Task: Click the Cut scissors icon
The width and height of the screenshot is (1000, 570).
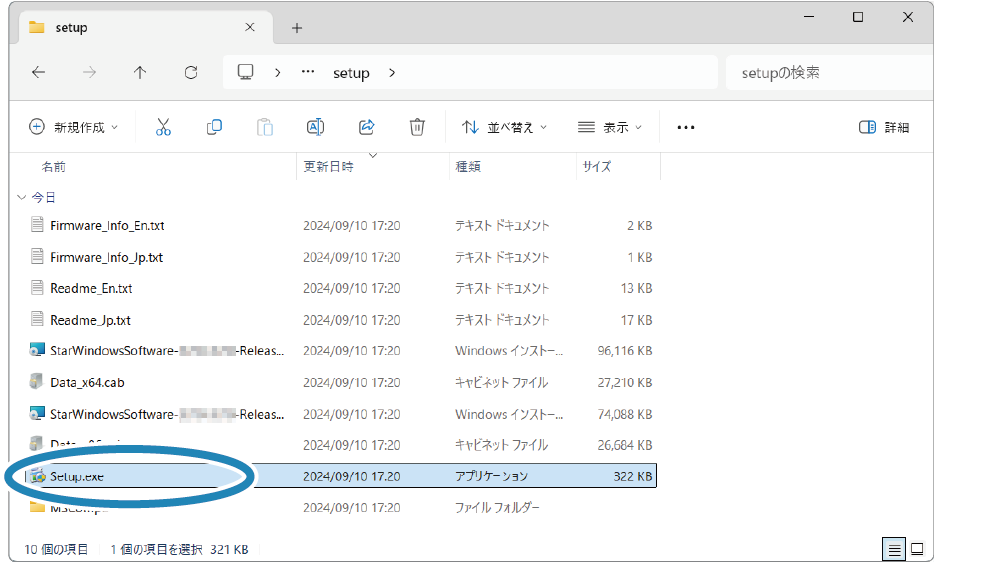Action: 164,127
